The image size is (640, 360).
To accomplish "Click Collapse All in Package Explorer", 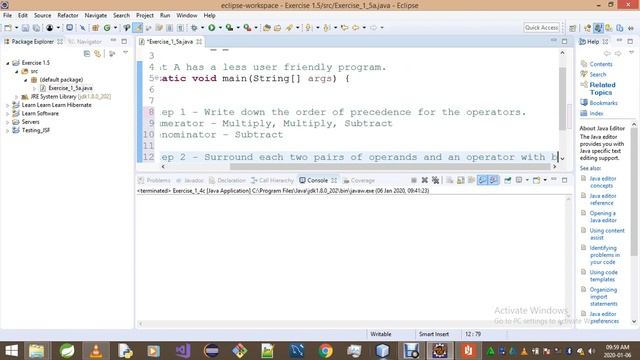I will click(87, 53).
